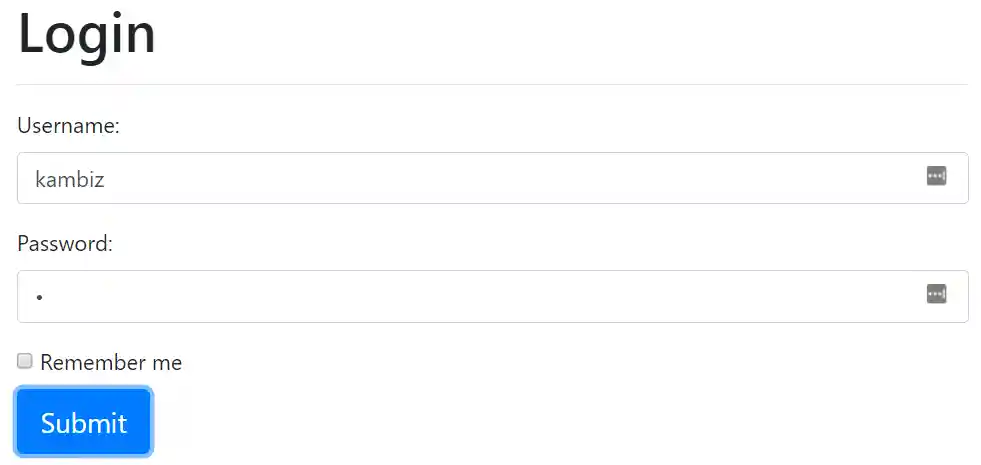981x465 pixels.
Task: Click the autofill icon in Password field
Action: 936,294
